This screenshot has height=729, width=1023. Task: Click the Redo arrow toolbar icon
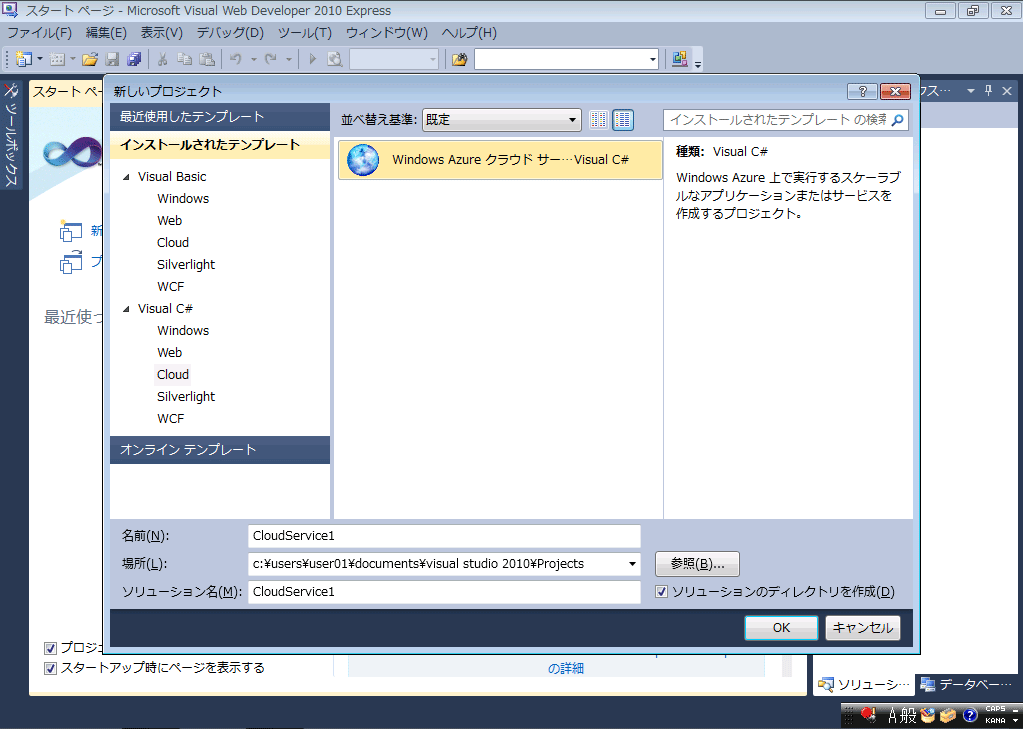coord(271,59)
